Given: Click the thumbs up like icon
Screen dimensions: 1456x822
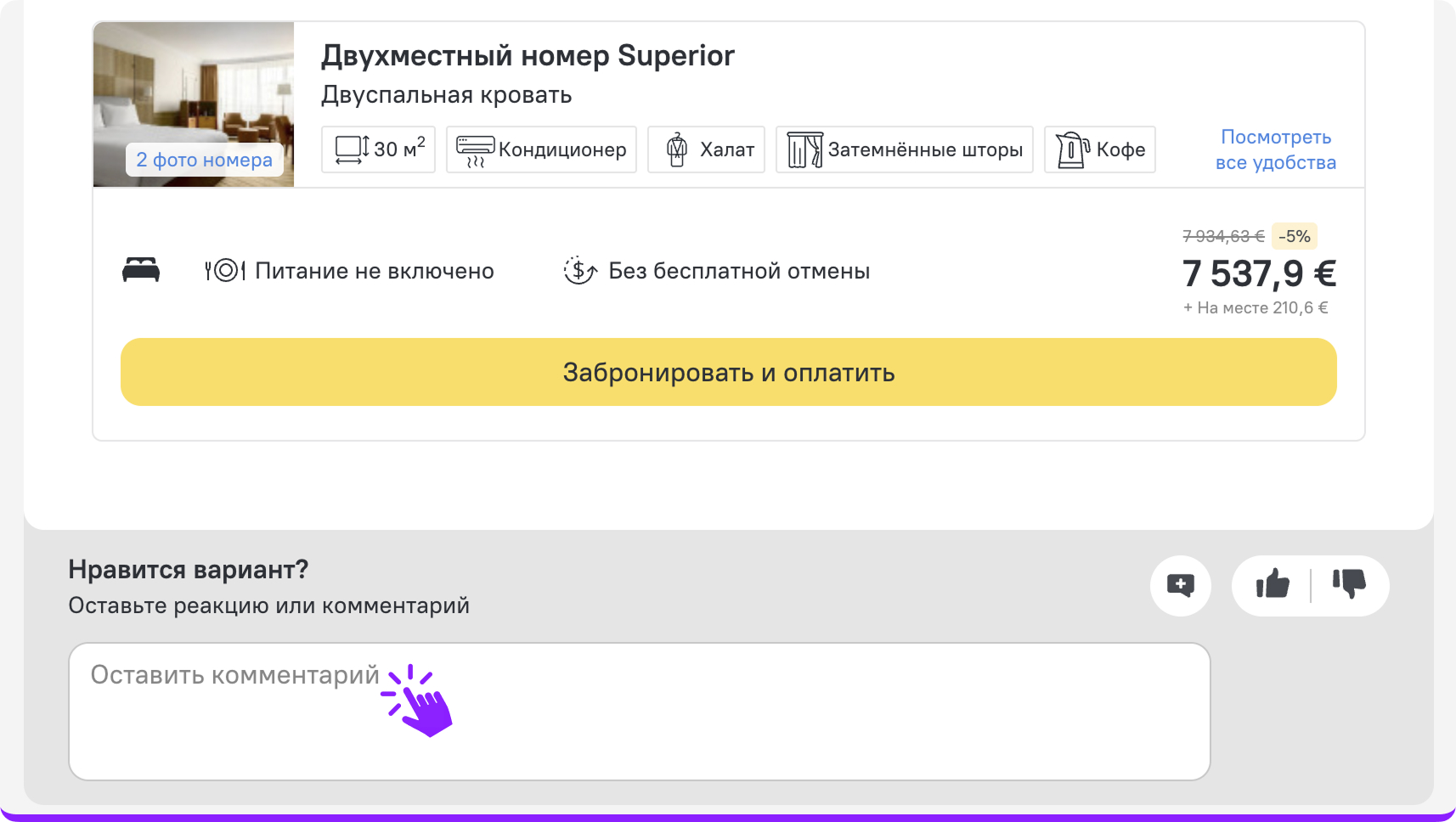Looking at the screenshot, I should click(x=1273, y=585).
